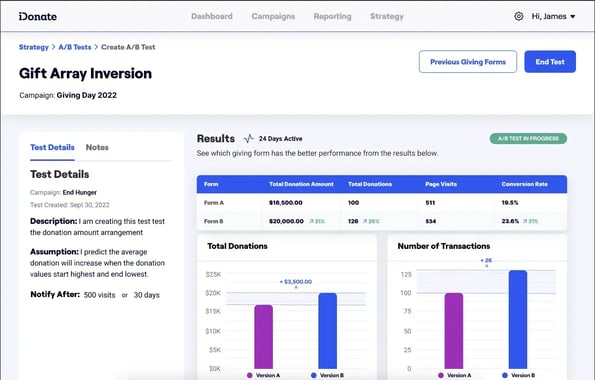Click the 500 visits notify value
This screenshot has height=380, width=595.
99,295
